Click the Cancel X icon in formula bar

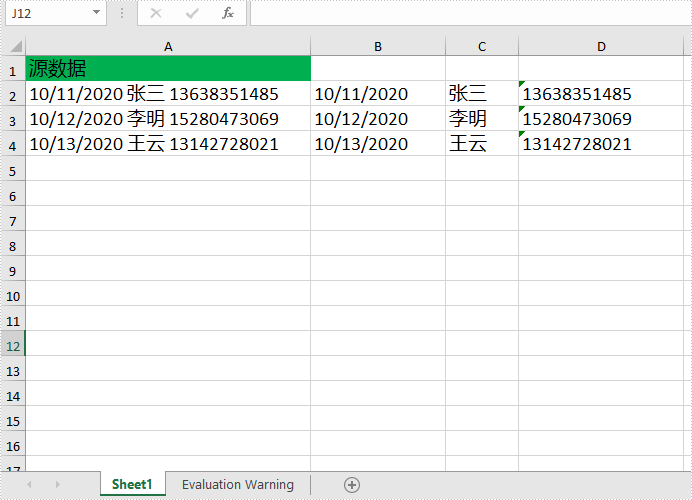click(156, 13)
